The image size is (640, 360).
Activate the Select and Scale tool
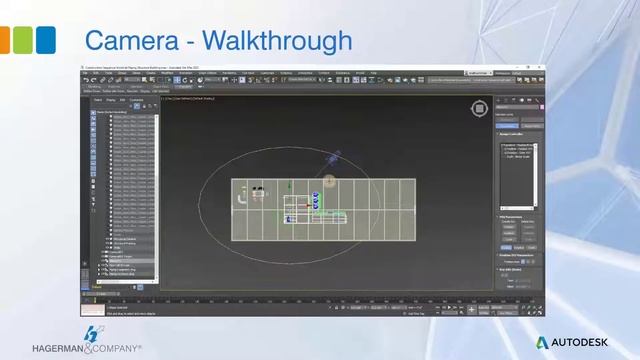click(191, 80)
